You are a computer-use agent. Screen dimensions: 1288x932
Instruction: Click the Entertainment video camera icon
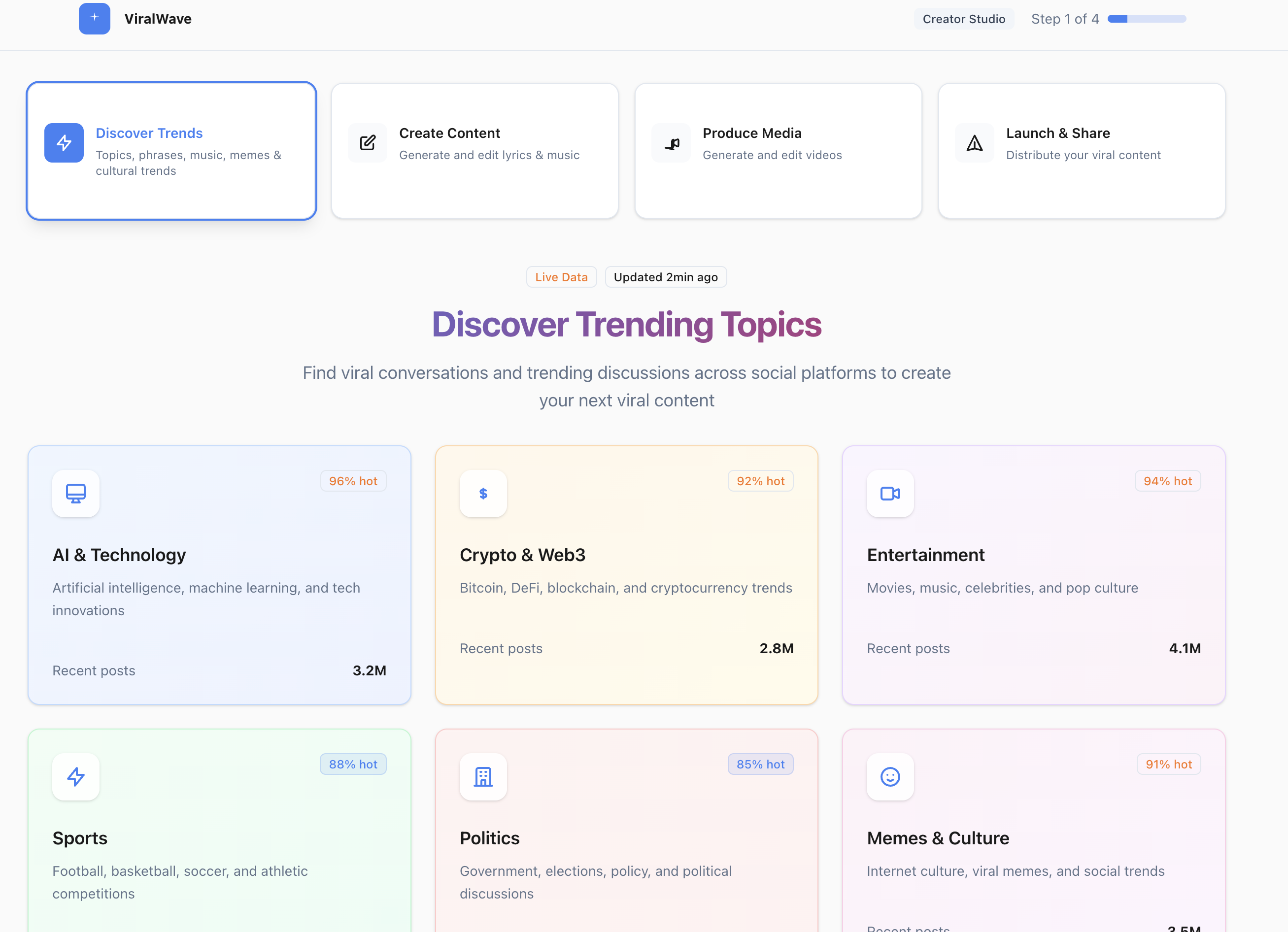[x=890, y=493]
